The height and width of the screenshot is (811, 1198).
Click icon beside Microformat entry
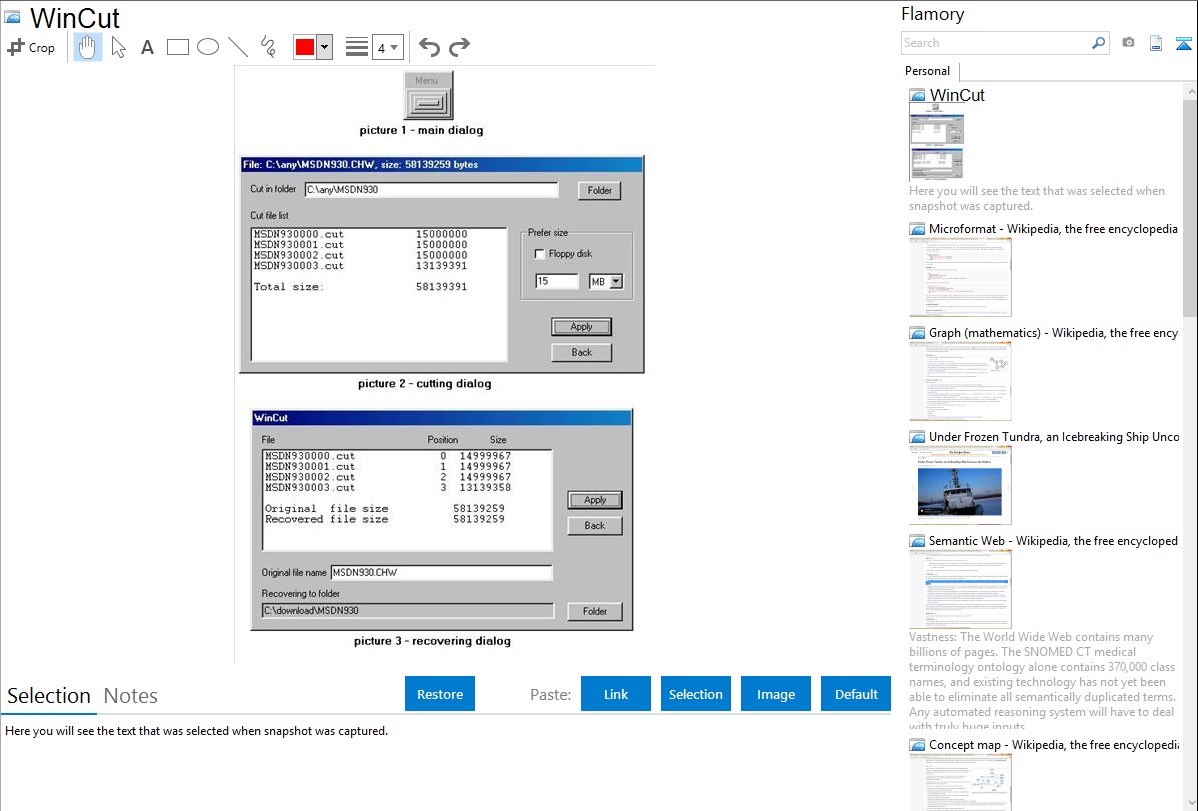click(917, 229)
